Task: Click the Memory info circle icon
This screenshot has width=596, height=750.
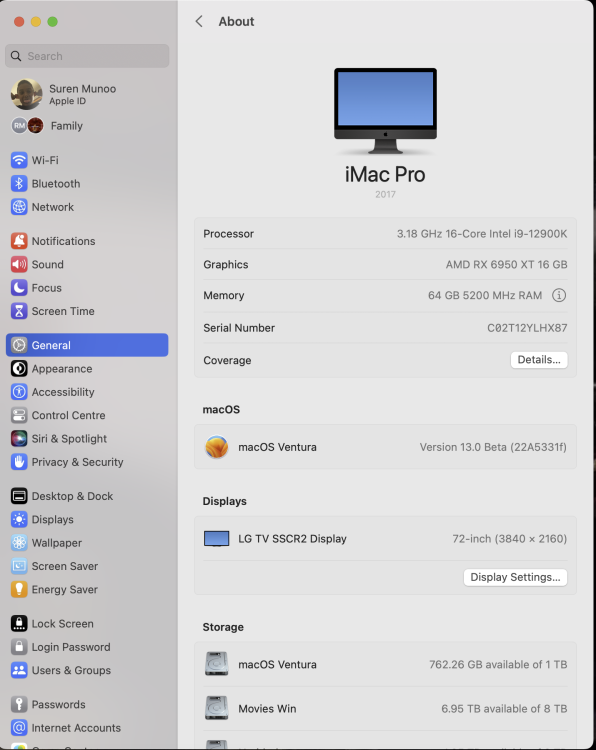Action: [x=559, y=295]
